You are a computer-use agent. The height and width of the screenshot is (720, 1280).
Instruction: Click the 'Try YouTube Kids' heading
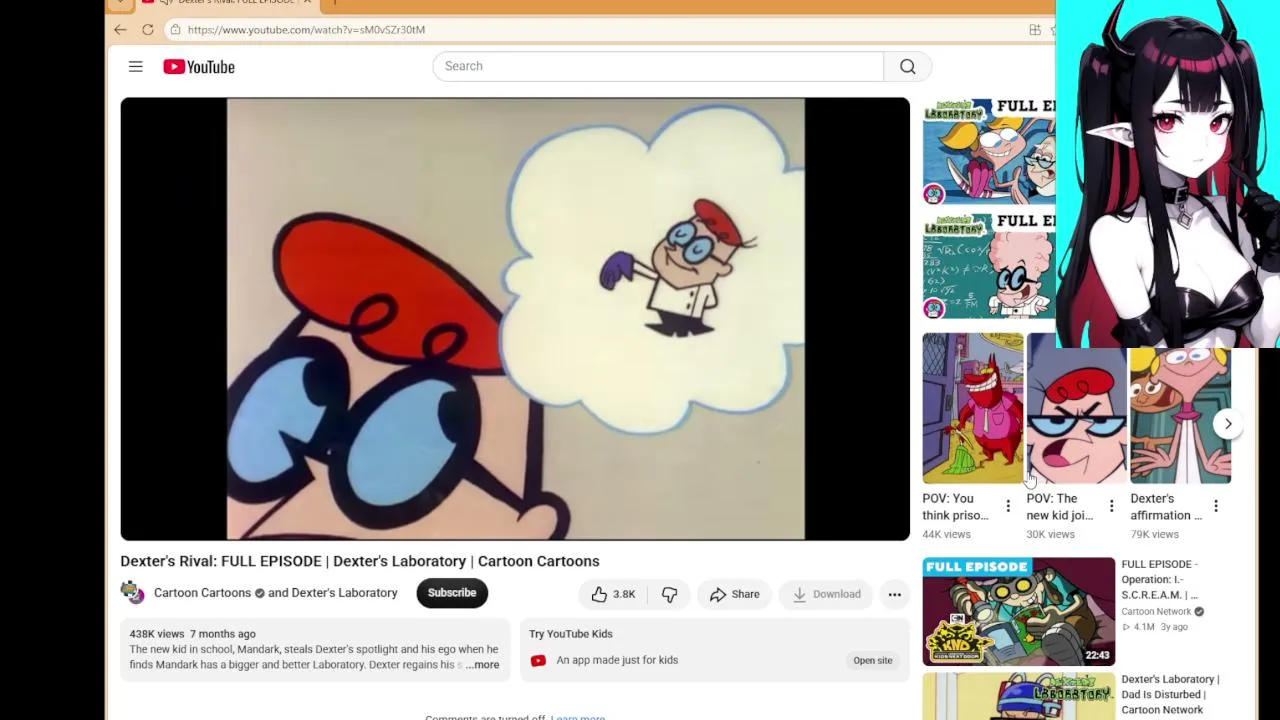[570, 634]
